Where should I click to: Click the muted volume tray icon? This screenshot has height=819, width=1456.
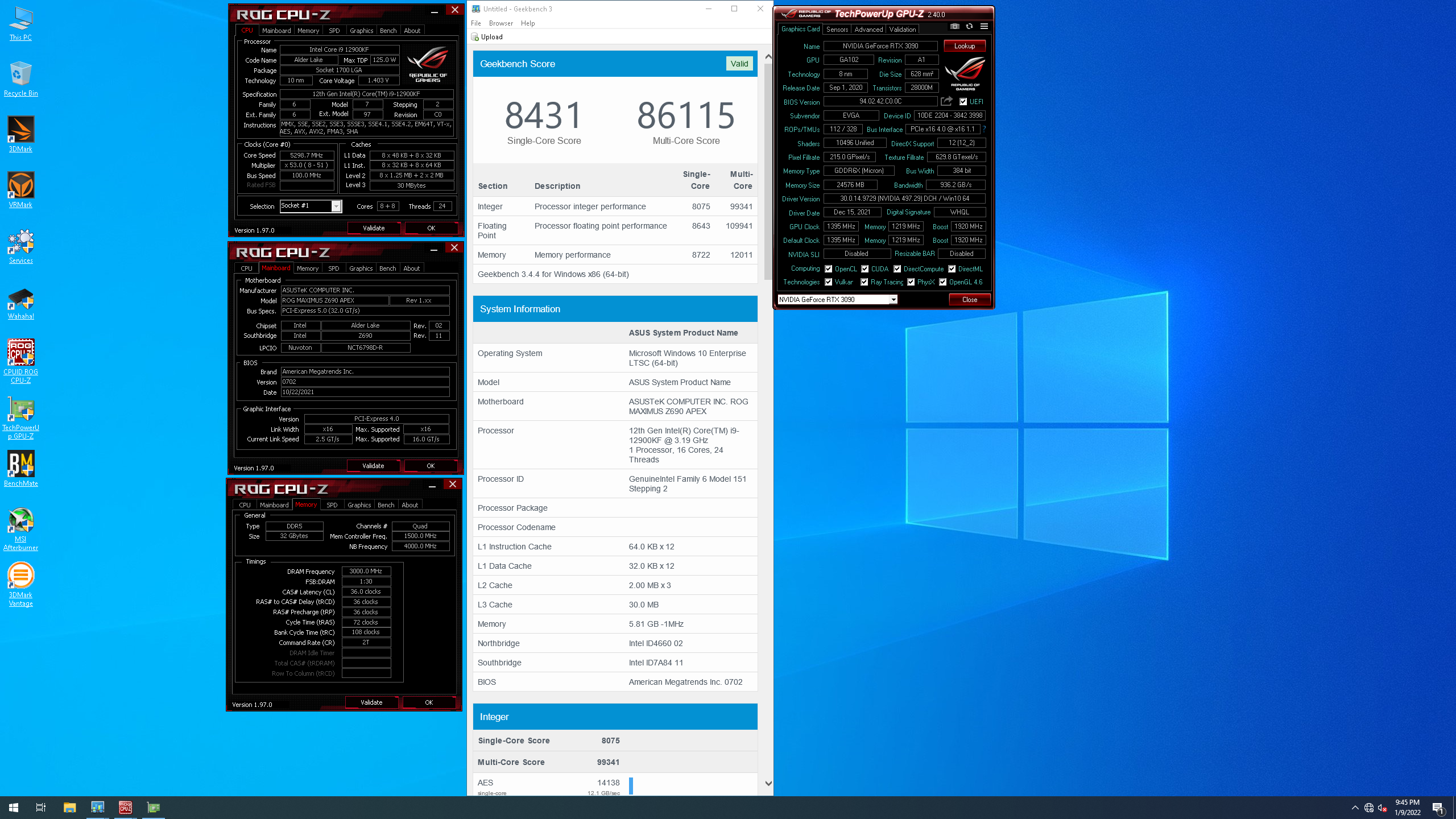coord(1383,808)
